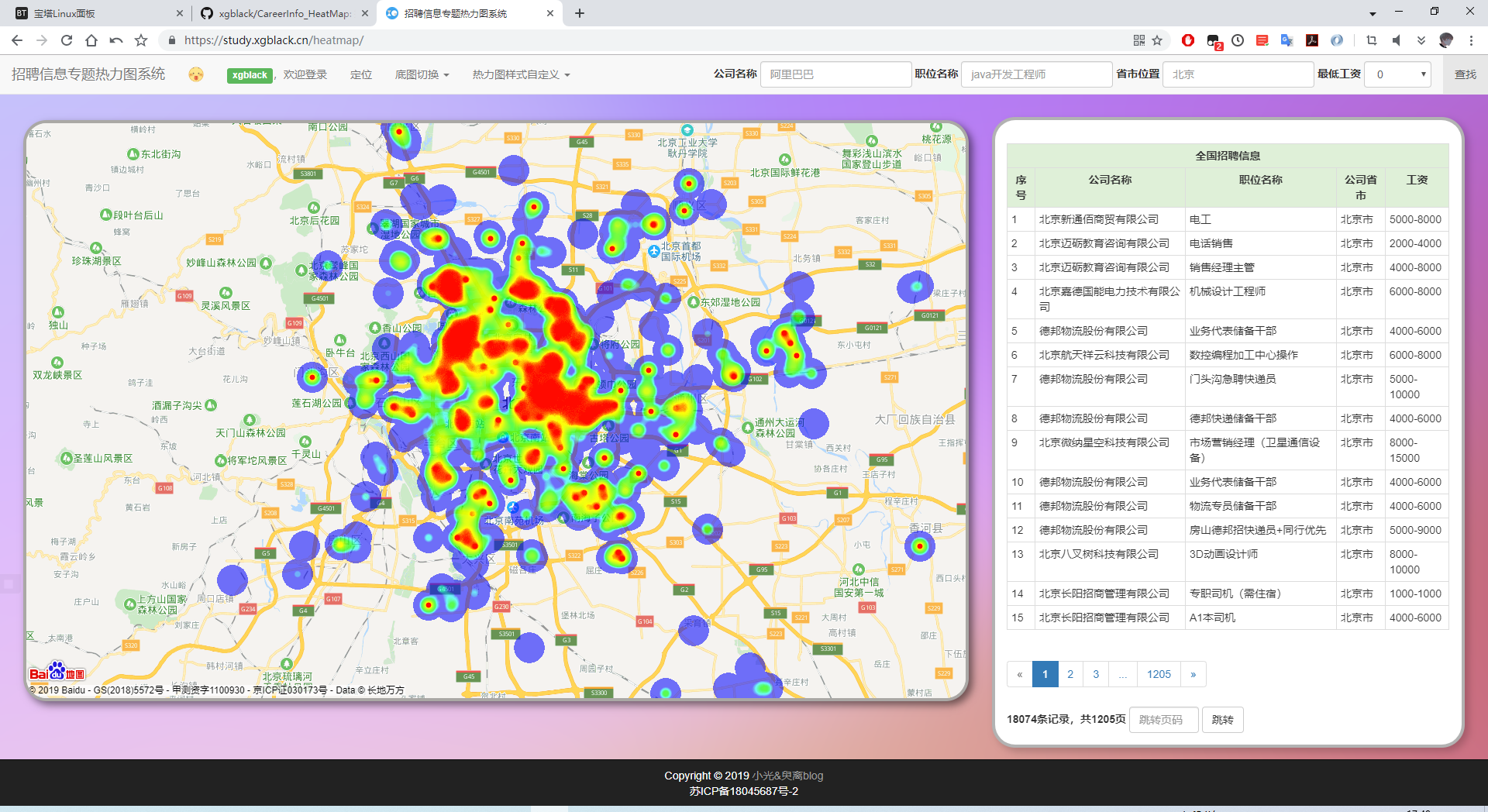The image size is (1488, 812).
Task: Go back to the previous page
Action: [x=17, y=40]
